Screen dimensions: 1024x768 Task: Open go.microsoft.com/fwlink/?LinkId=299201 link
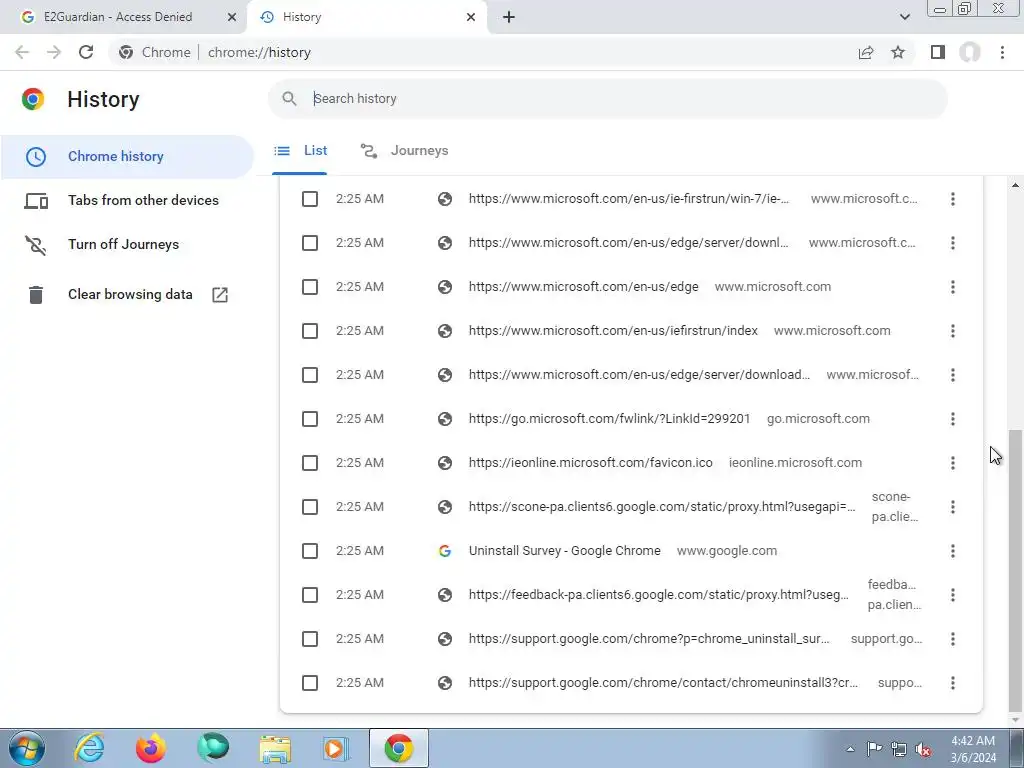[609, 419]
